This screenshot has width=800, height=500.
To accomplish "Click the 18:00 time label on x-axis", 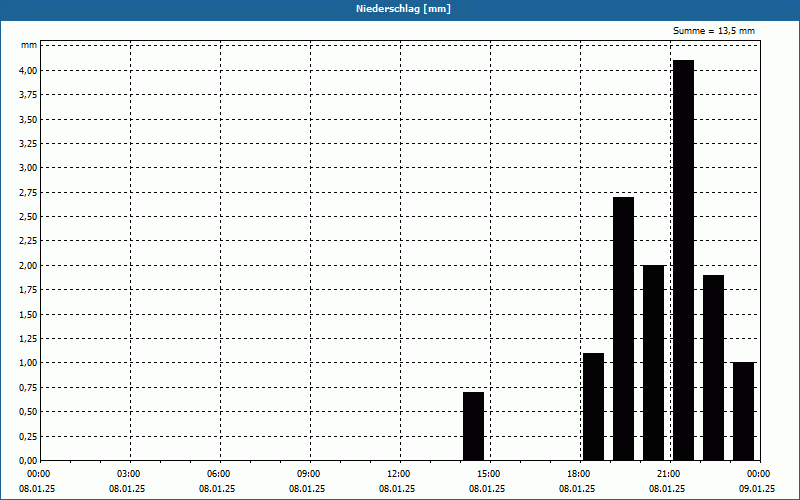I will 579,474.
